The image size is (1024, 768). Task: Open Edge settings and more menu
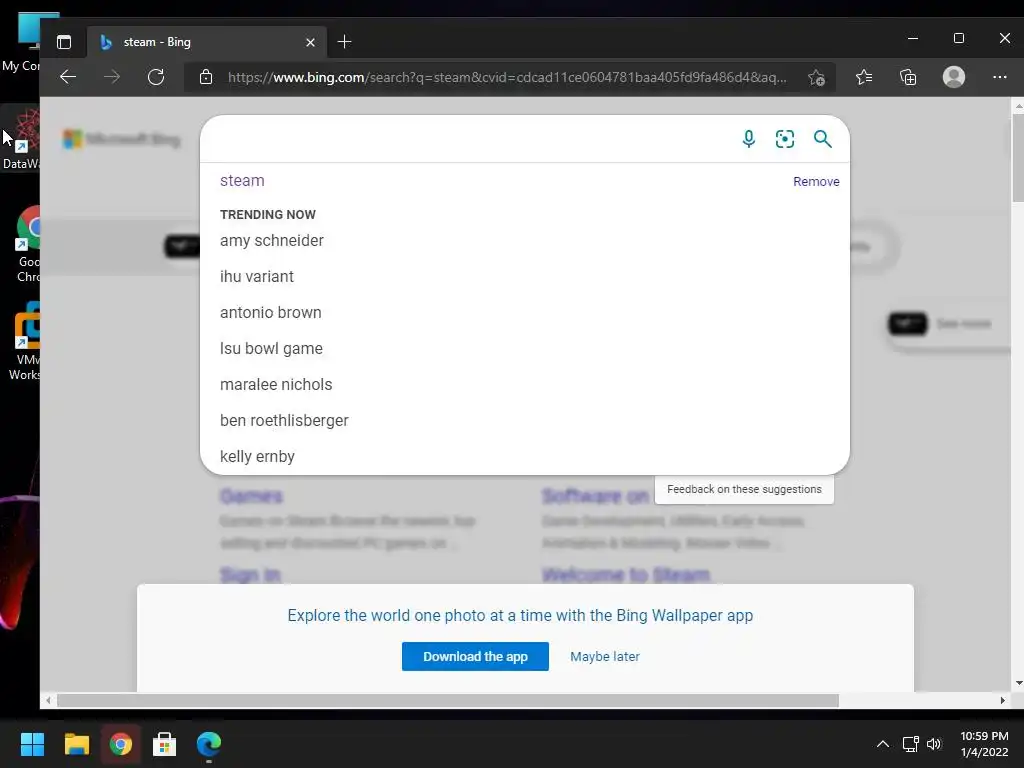click(x=999, y=77)
